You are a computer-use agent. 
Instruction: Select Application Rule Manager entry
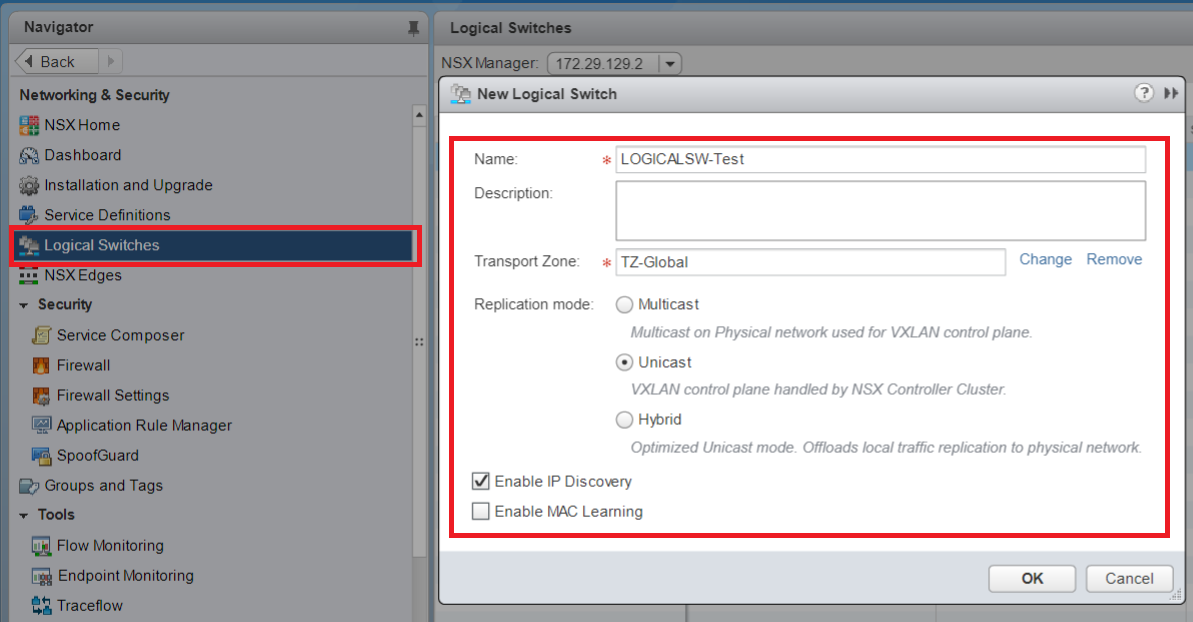pos(145,426)
